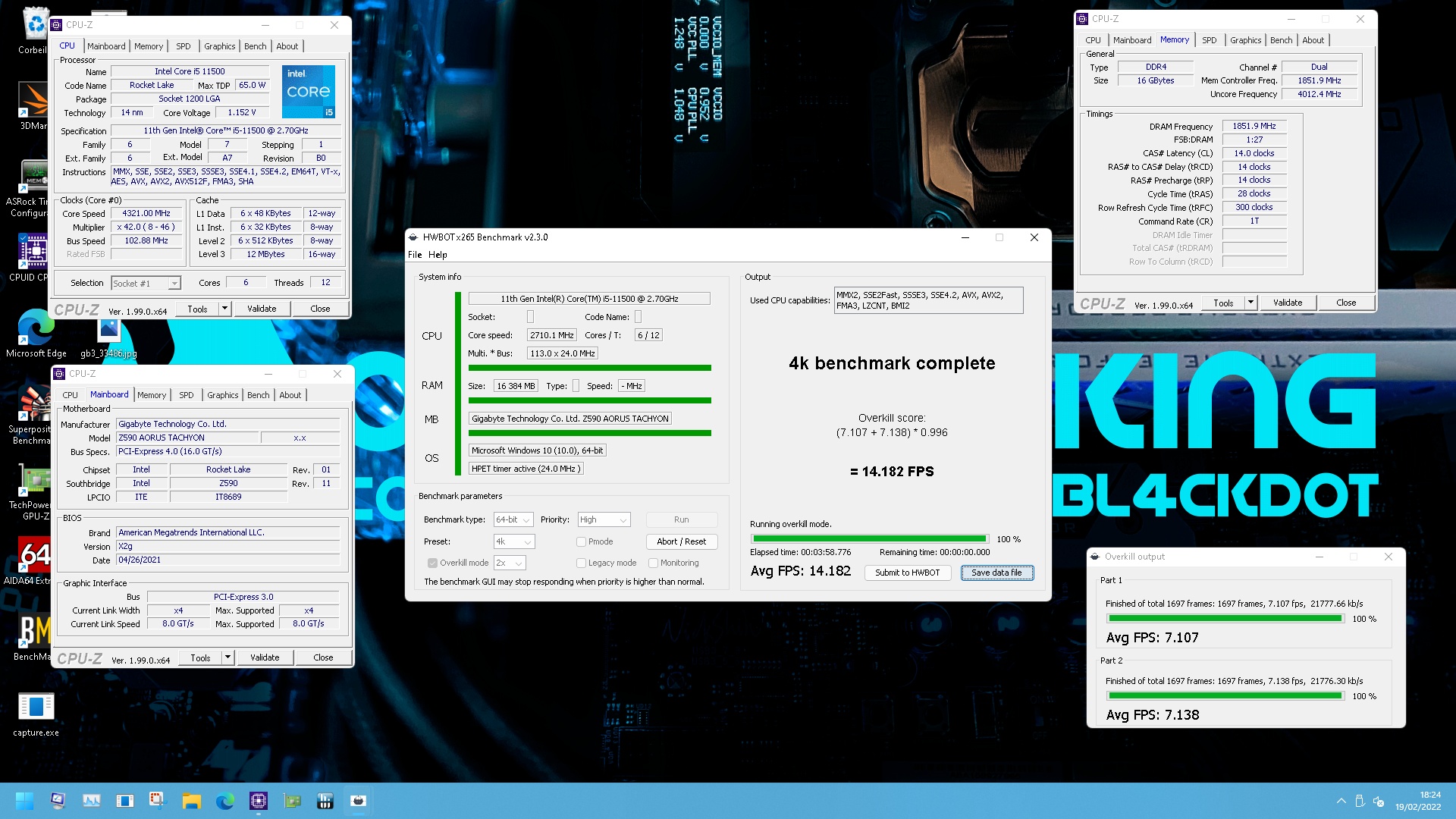Click the Part 2 progress bar

click(x=1225, y=695)
